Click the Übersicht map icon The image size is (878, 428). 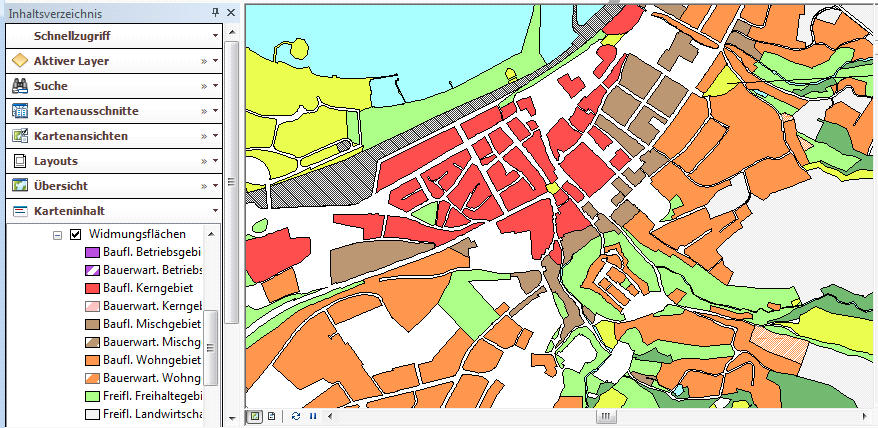(19, 186)
